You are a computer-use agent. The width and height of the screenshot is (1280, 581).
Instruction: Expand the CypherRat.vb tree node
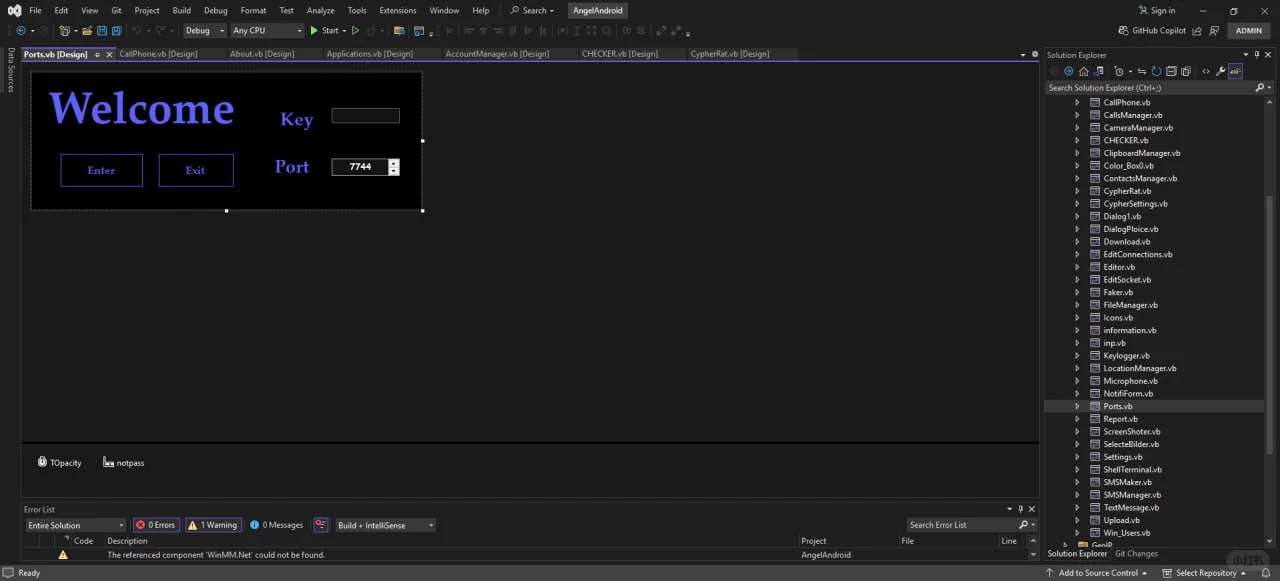click(1077, 191)
